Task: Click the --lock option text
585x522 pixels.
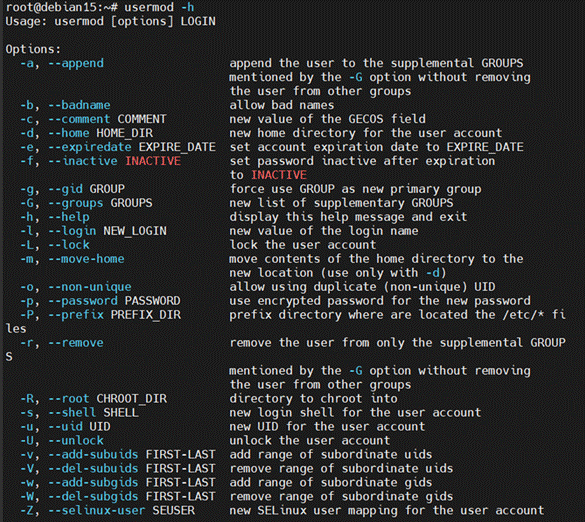Action: click(69, 245)
